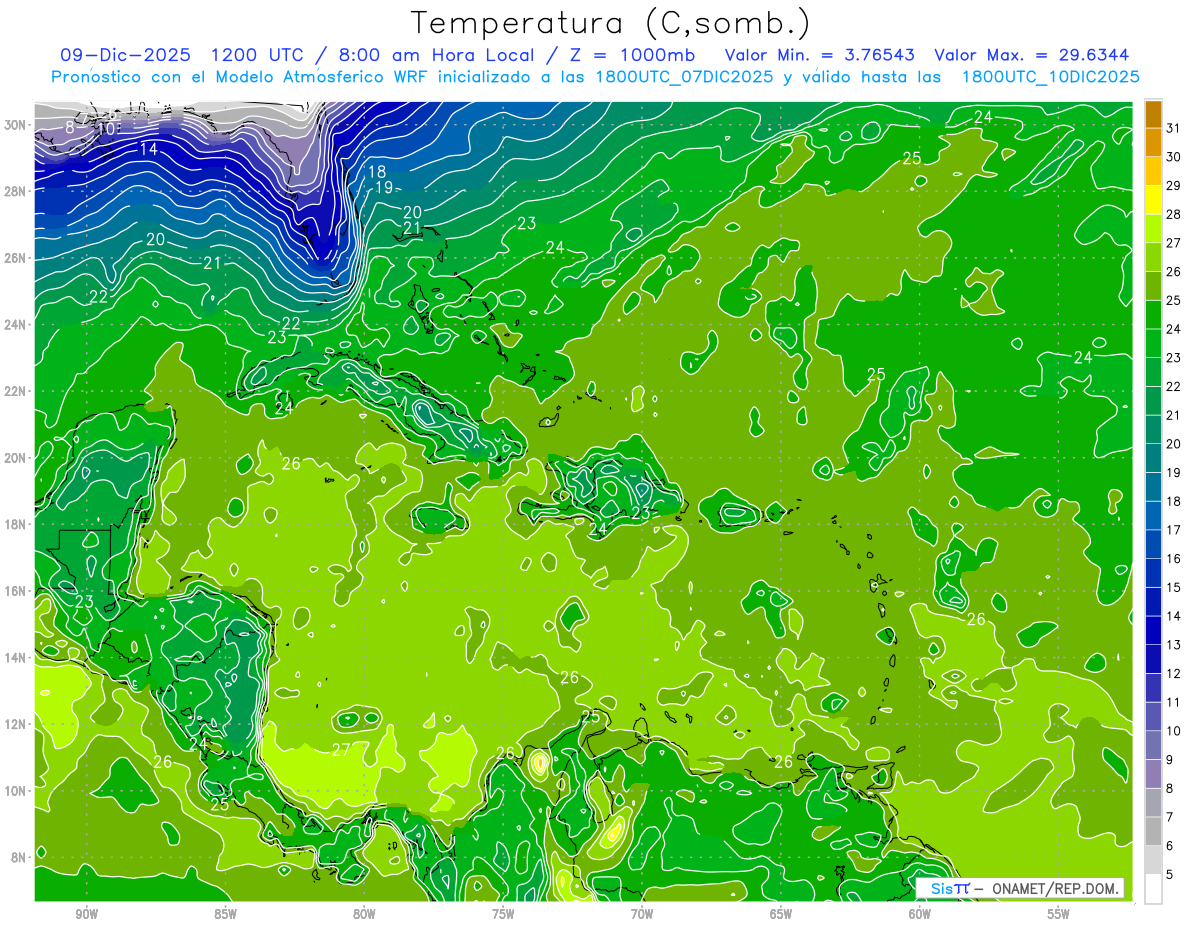Pick the gray colorbar segment between 6 and 7
Image resolution: width=1200 pixels, height=927 pixels.
(x=1153, y=832)
